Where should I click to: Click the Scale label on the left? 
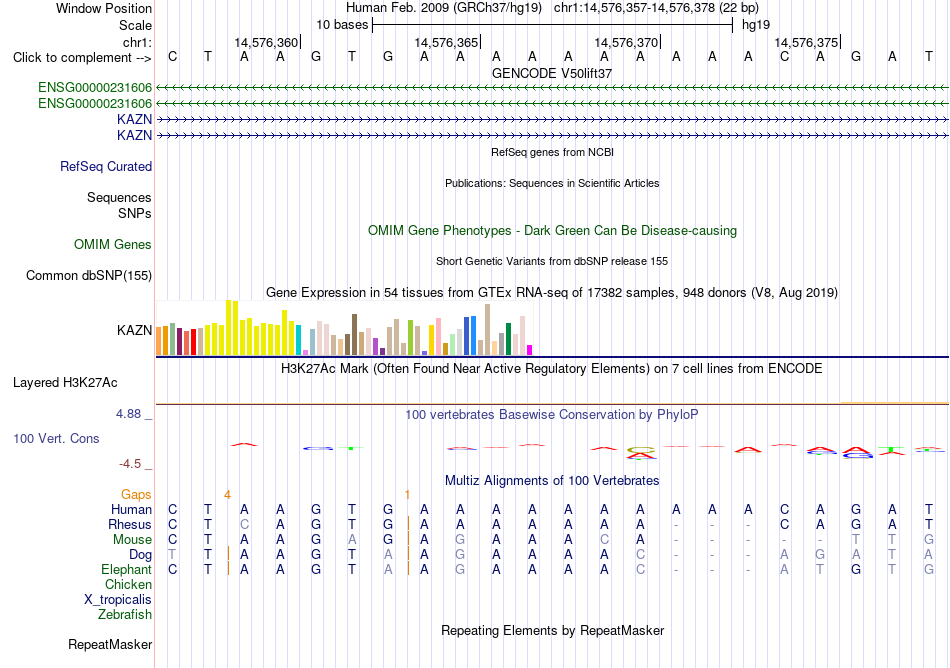(x=135, y=25)
